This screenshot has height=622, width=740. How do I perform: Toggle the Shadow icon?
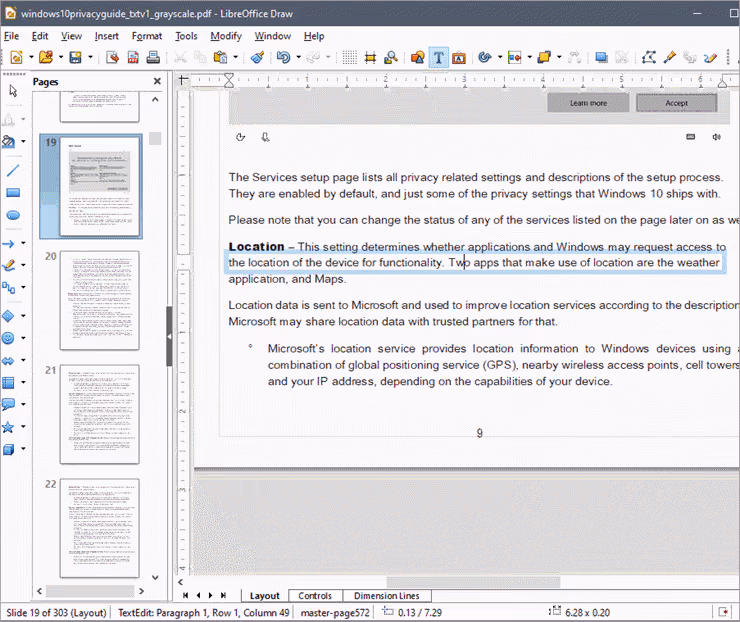click(601, 58)
